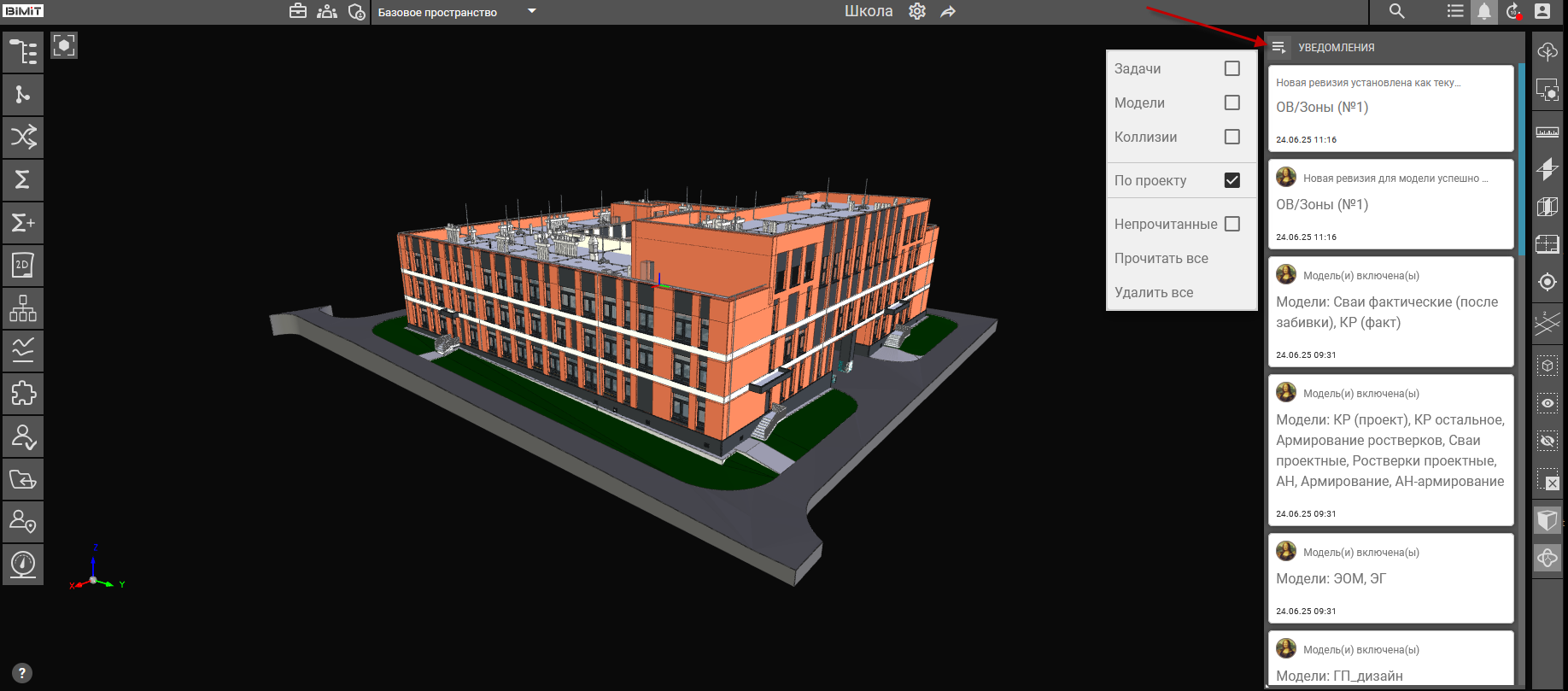Image resolution: width=1568 pixels, height=691 pixels.
Task: Open the 2D drawings tool
Action: [23, 266]
